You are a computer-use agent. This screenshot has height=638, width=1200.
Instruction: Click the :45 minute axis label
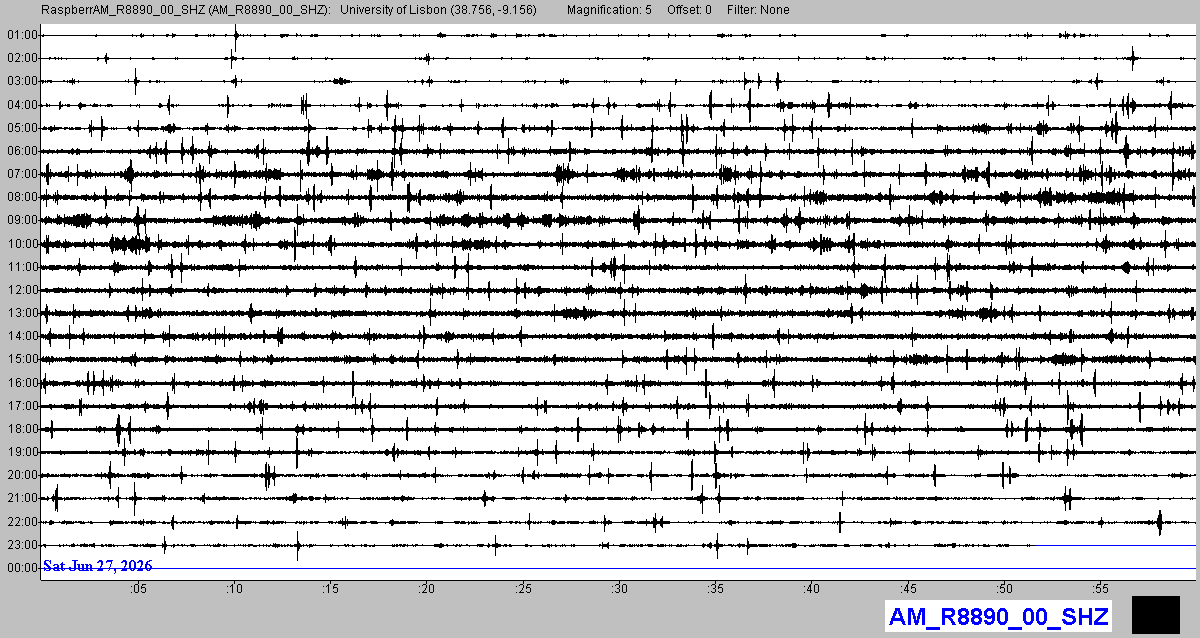pyautogui.click(x=909, y=588)
